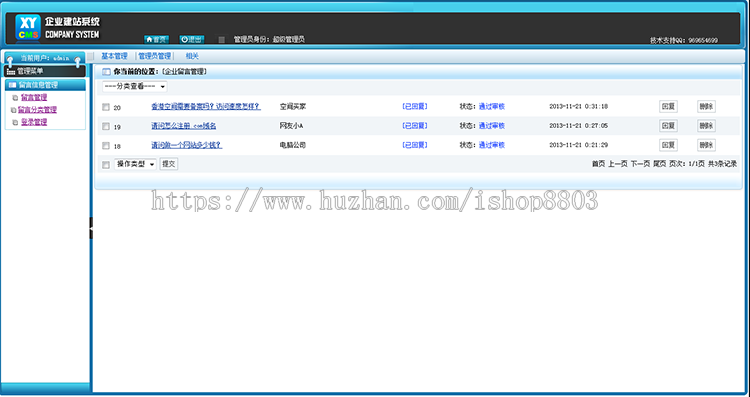Click 通过审核 for message 19
This screenshot has width=750, height=397.
(492, 126)
